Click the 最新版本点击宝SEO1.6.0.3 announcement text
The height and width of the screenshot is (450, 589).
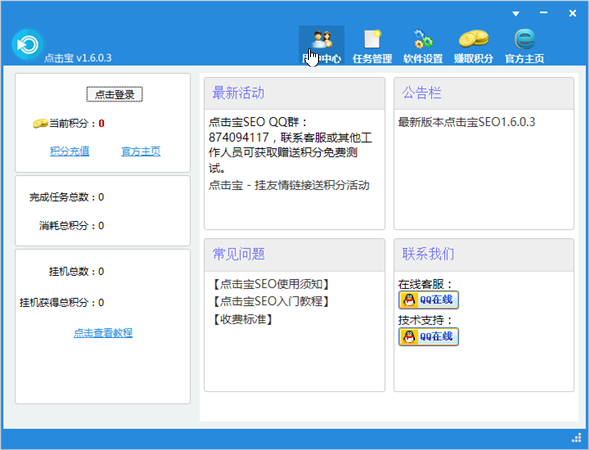point(467,122)
